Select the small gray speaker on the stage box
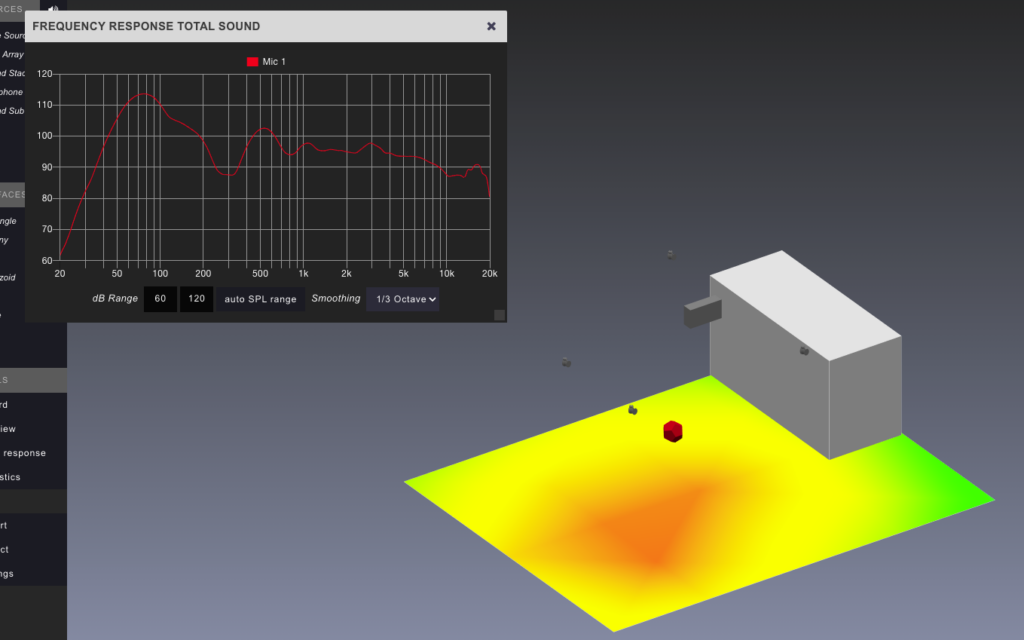This screenshot has height=640, width=1024. [804, 350]
